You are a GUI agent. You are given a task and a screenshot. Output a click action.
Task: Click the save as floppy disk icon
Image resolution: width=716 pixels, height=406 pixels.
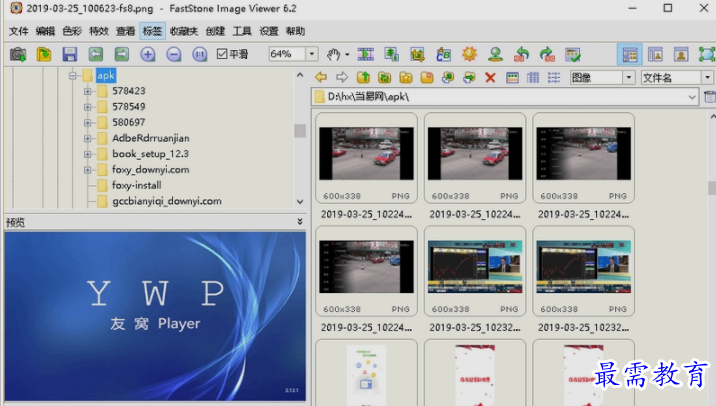tap(69, 54)
